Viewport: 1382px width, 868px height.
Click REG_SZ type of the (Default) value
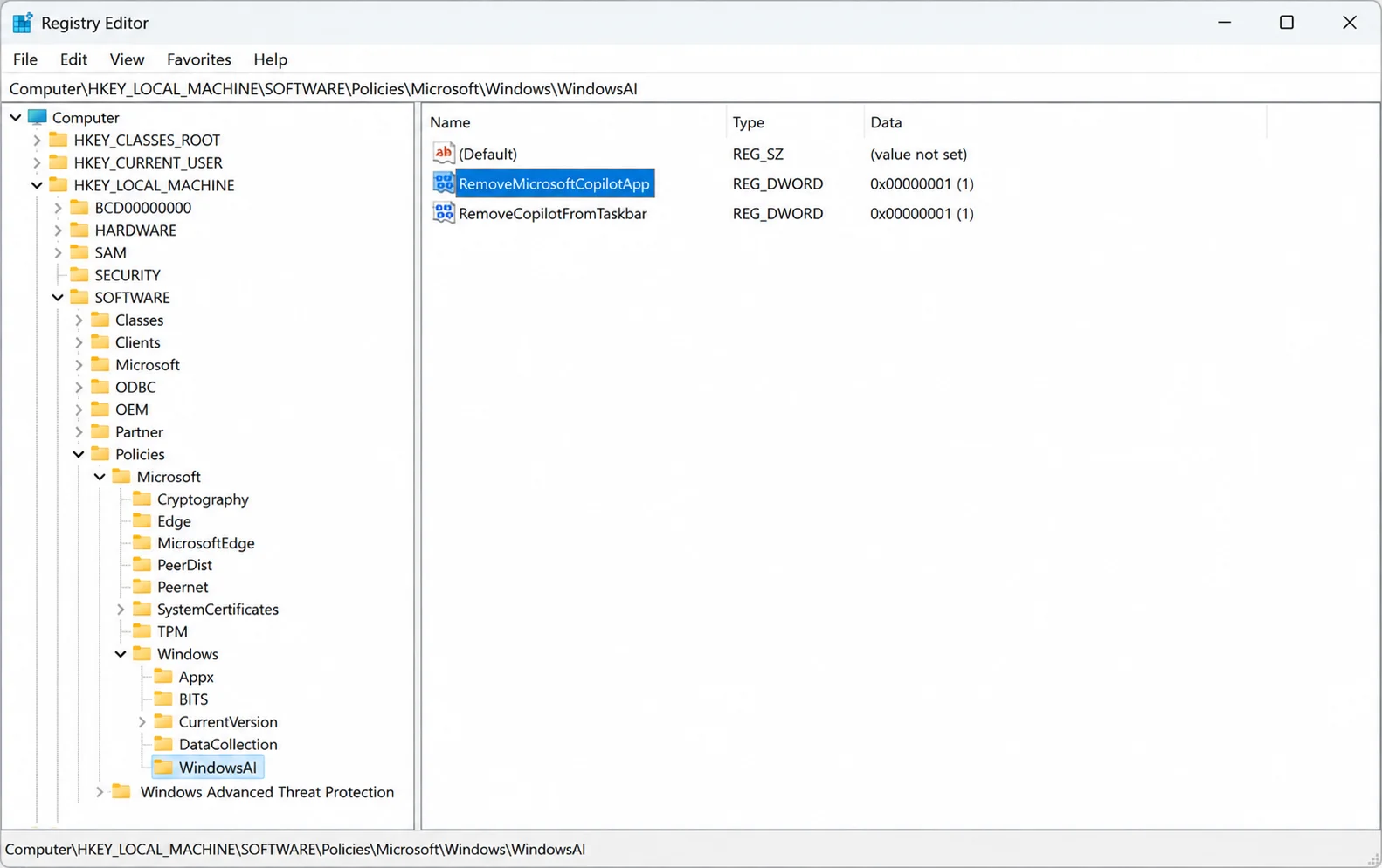click(x=757, y=154)
